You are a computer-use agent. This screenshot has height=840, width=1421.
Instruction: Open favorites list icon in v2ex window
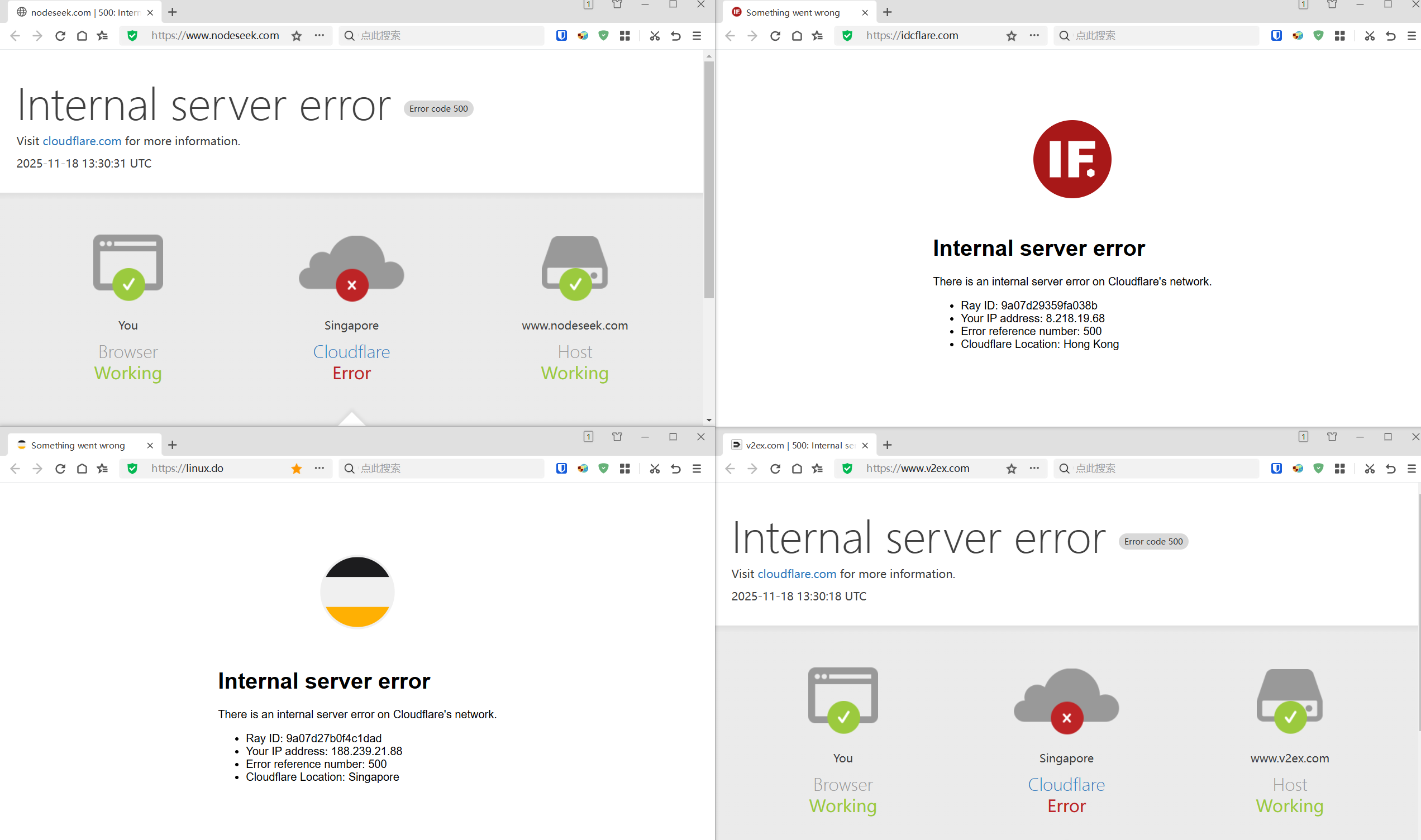tap(817, 469)
